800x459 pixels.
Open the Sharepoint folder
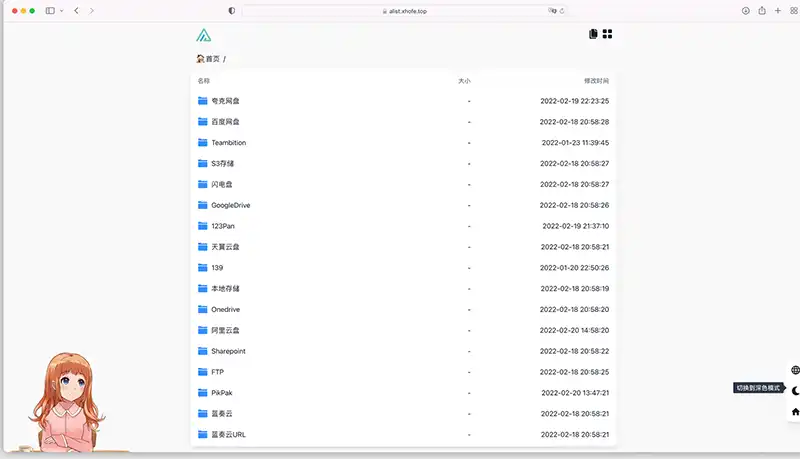tap(403, 351)
